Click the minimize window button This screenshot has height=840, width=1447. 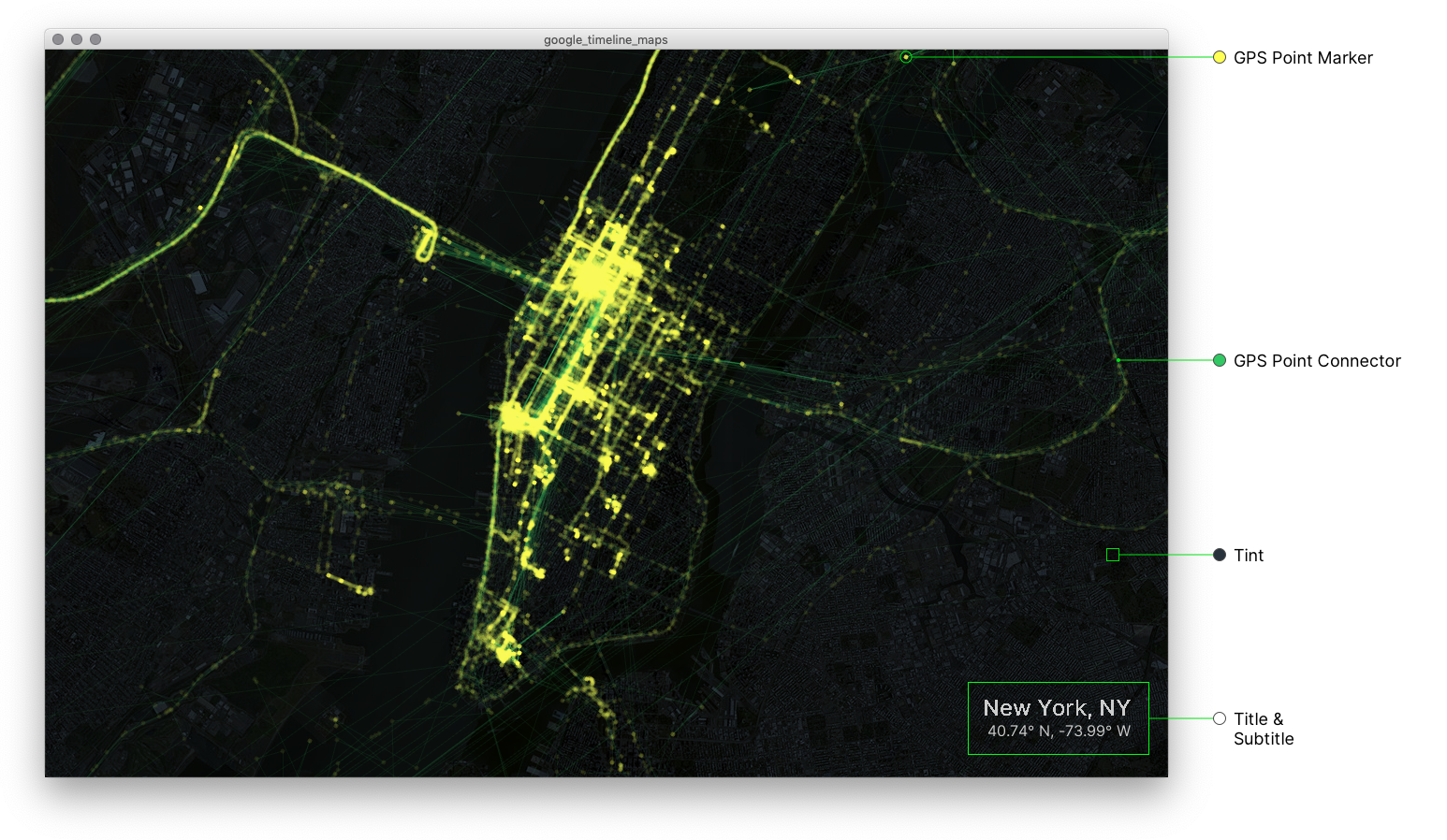pos(77,39)
